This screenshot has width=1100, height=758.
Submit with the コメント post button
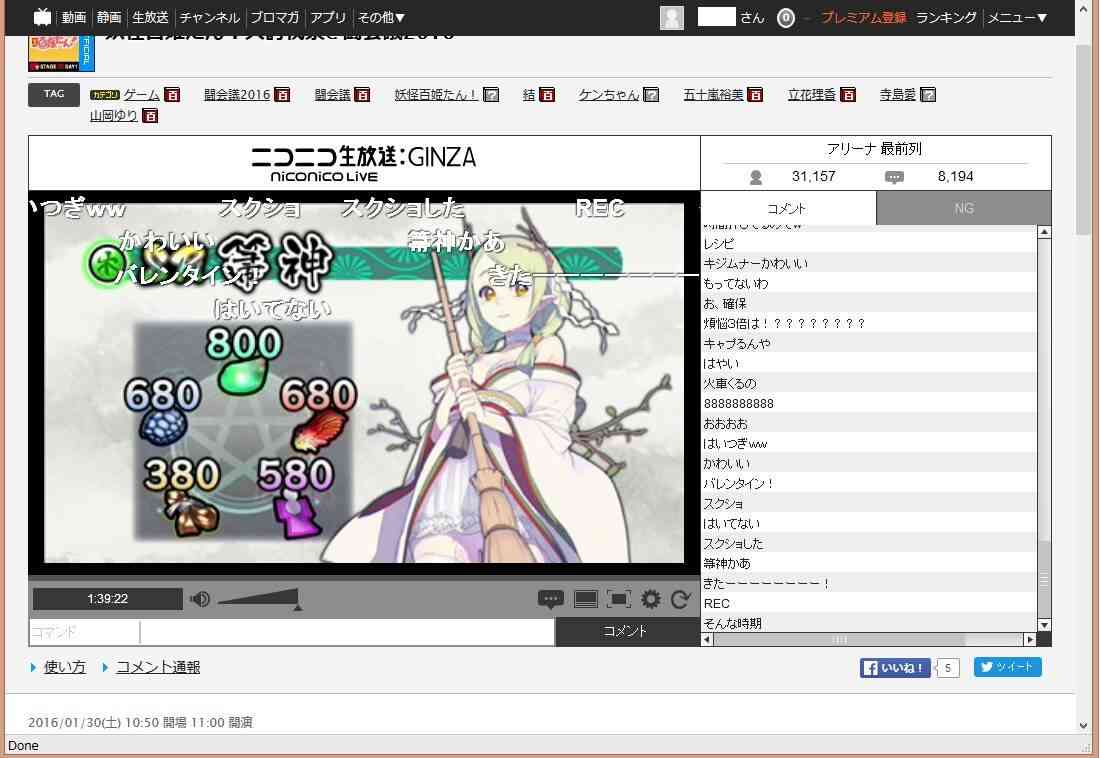click(626, 632)
